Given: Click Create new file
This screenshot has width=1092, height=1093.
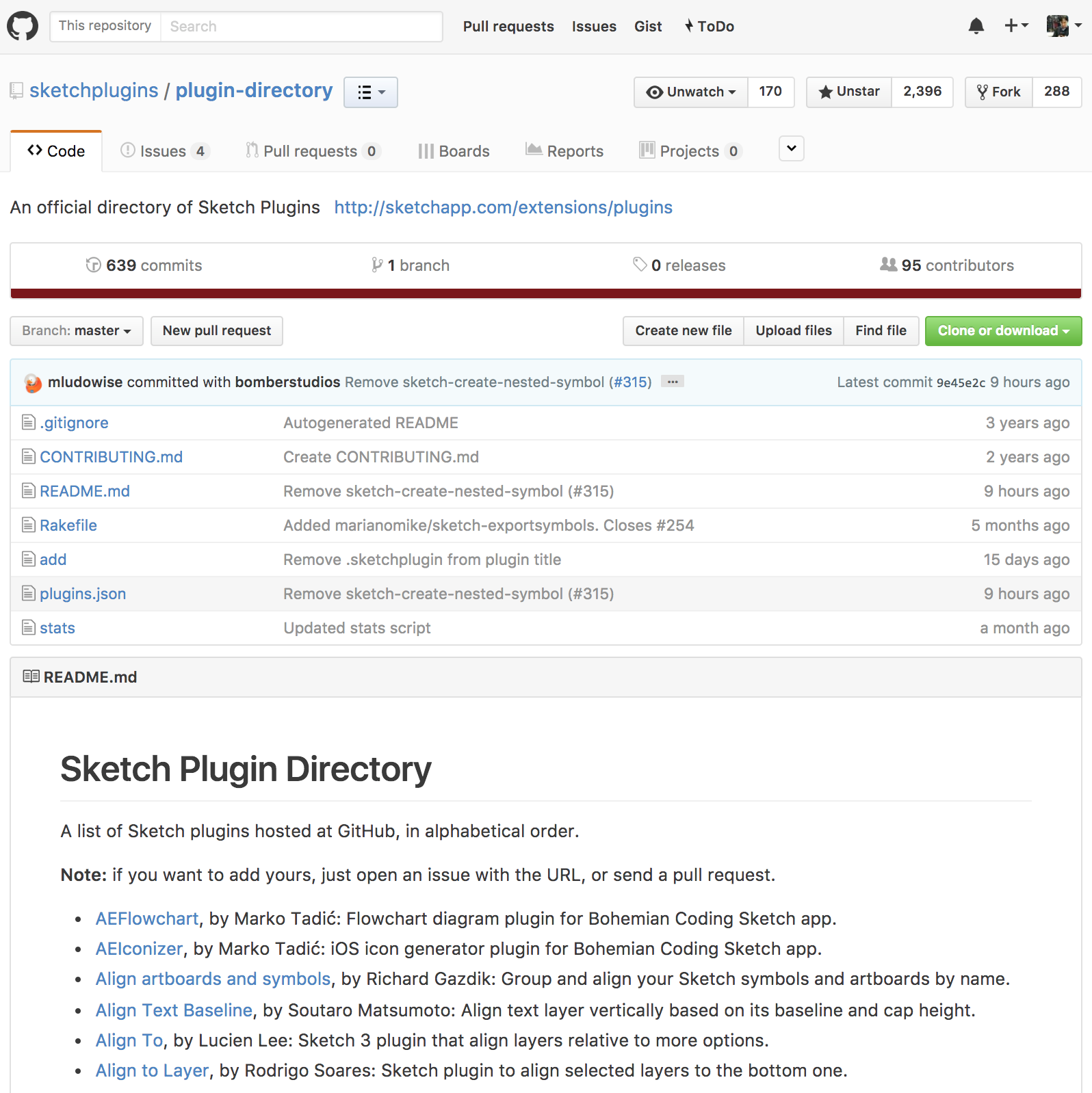Looking at the screenshot, I should tap(684, 331).
